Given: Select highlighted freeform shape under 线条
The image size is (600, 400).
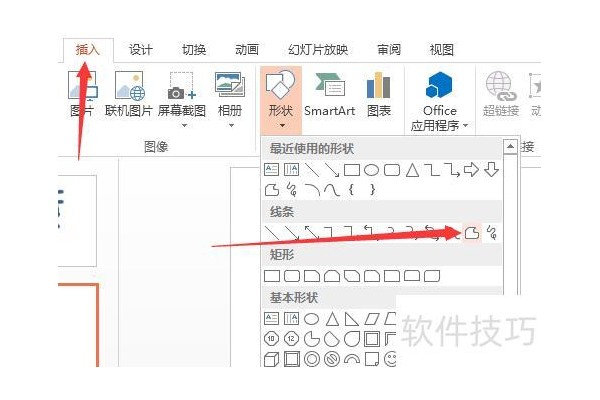Looking at the screenshot, I should pos(472,232).
